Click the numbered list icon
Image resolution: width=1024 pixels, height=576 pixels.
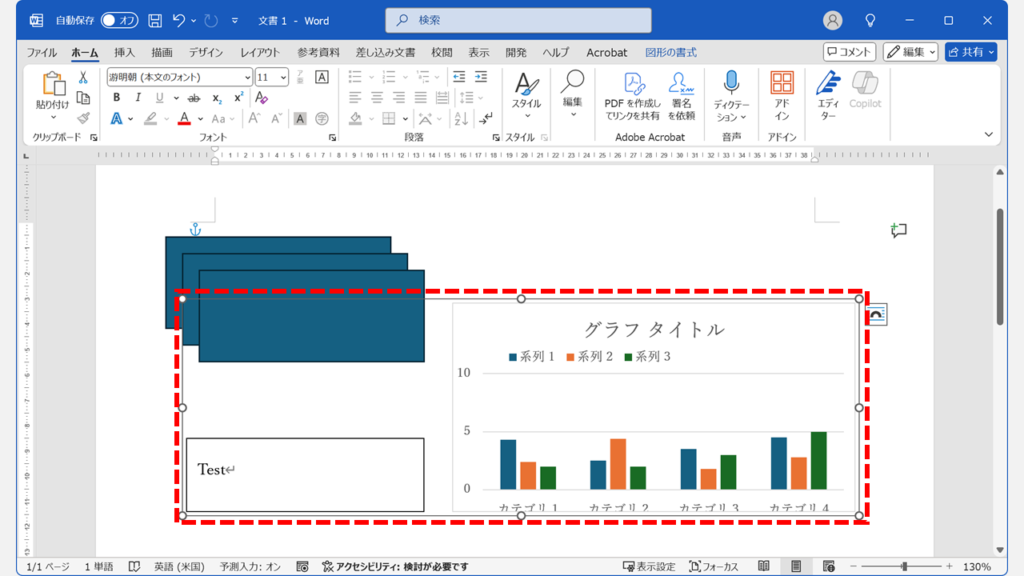pyautogui.click(x=389, y=77)
